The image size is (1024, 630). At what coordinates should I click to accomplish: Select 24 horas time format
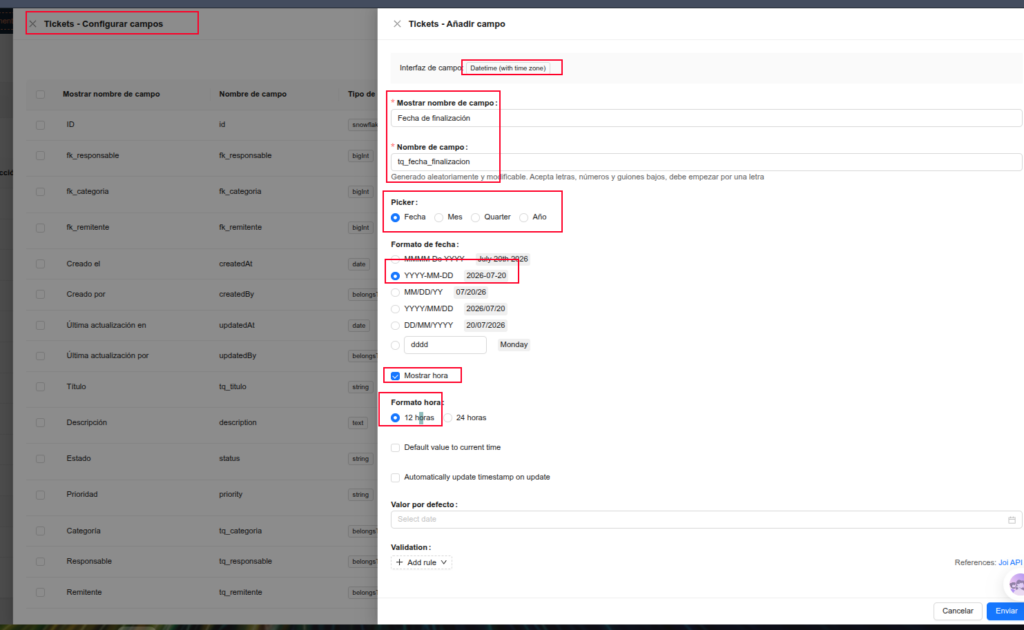click(448, 418)
